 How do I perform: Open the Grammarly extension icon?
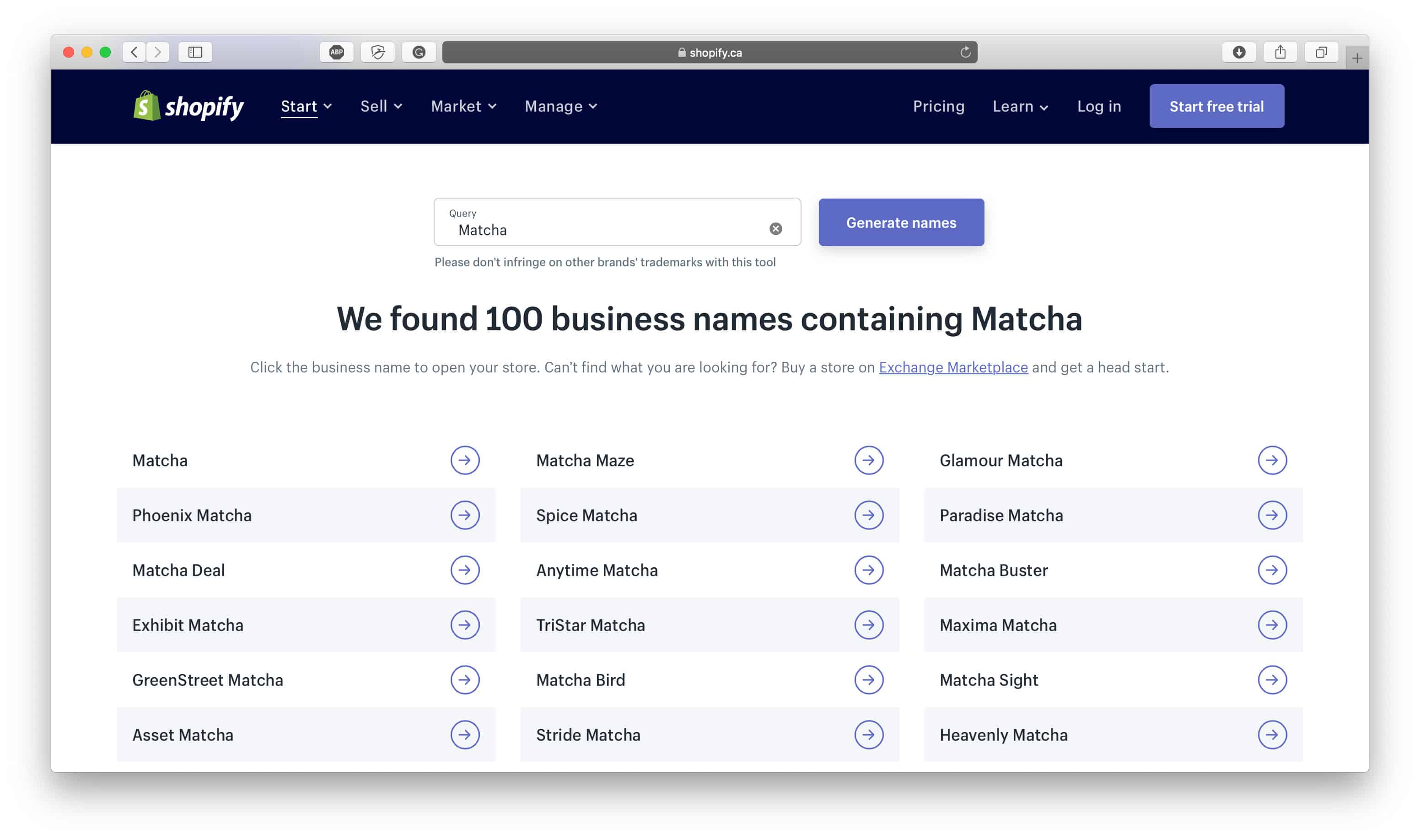click(x=419, y=52)
